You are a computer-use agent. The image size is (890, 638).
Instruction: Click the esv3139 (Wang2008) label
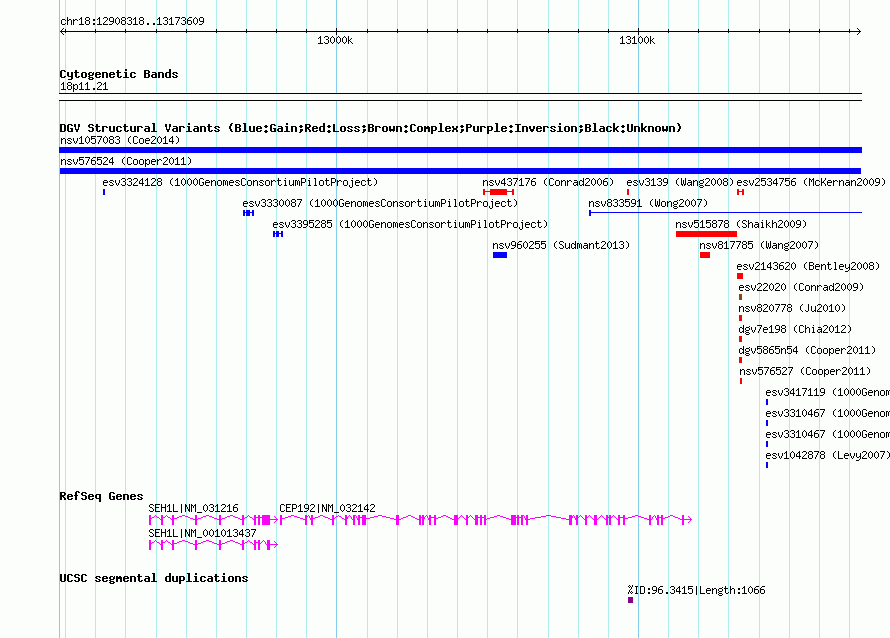point(680,182)
